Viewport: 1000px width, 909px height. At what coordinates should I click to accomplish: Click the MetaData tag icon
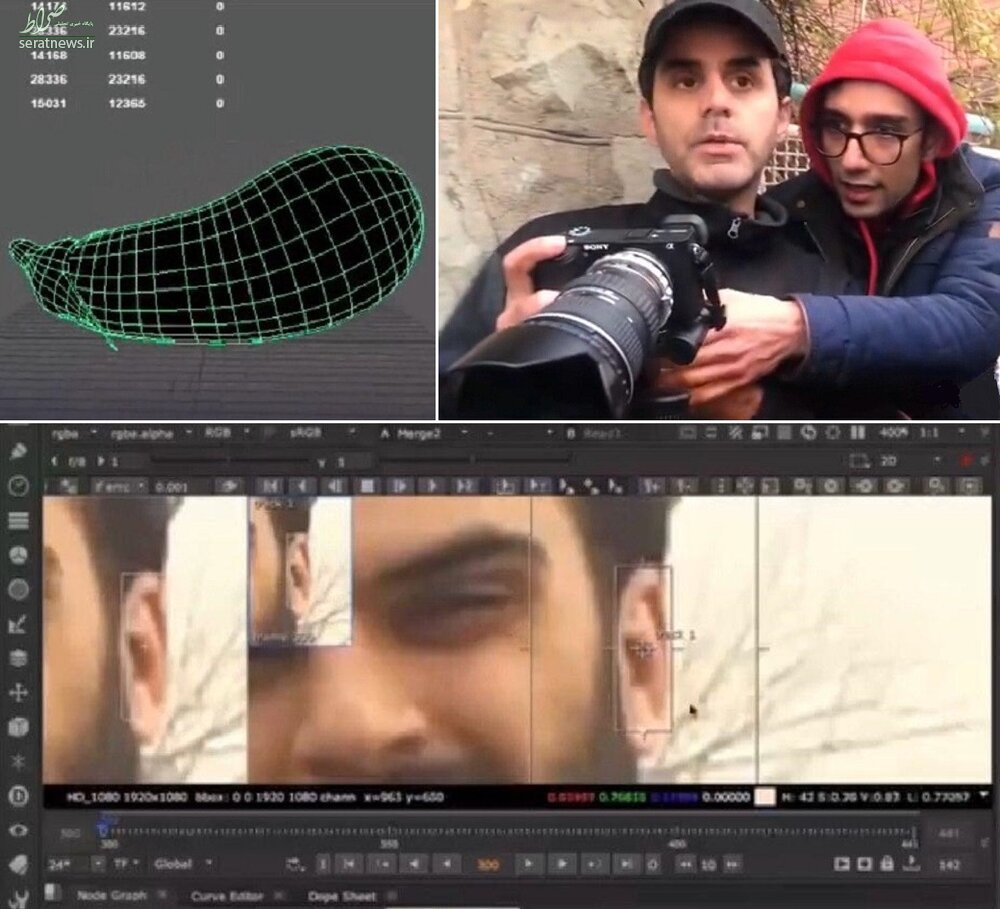click(x=18, y=864)
